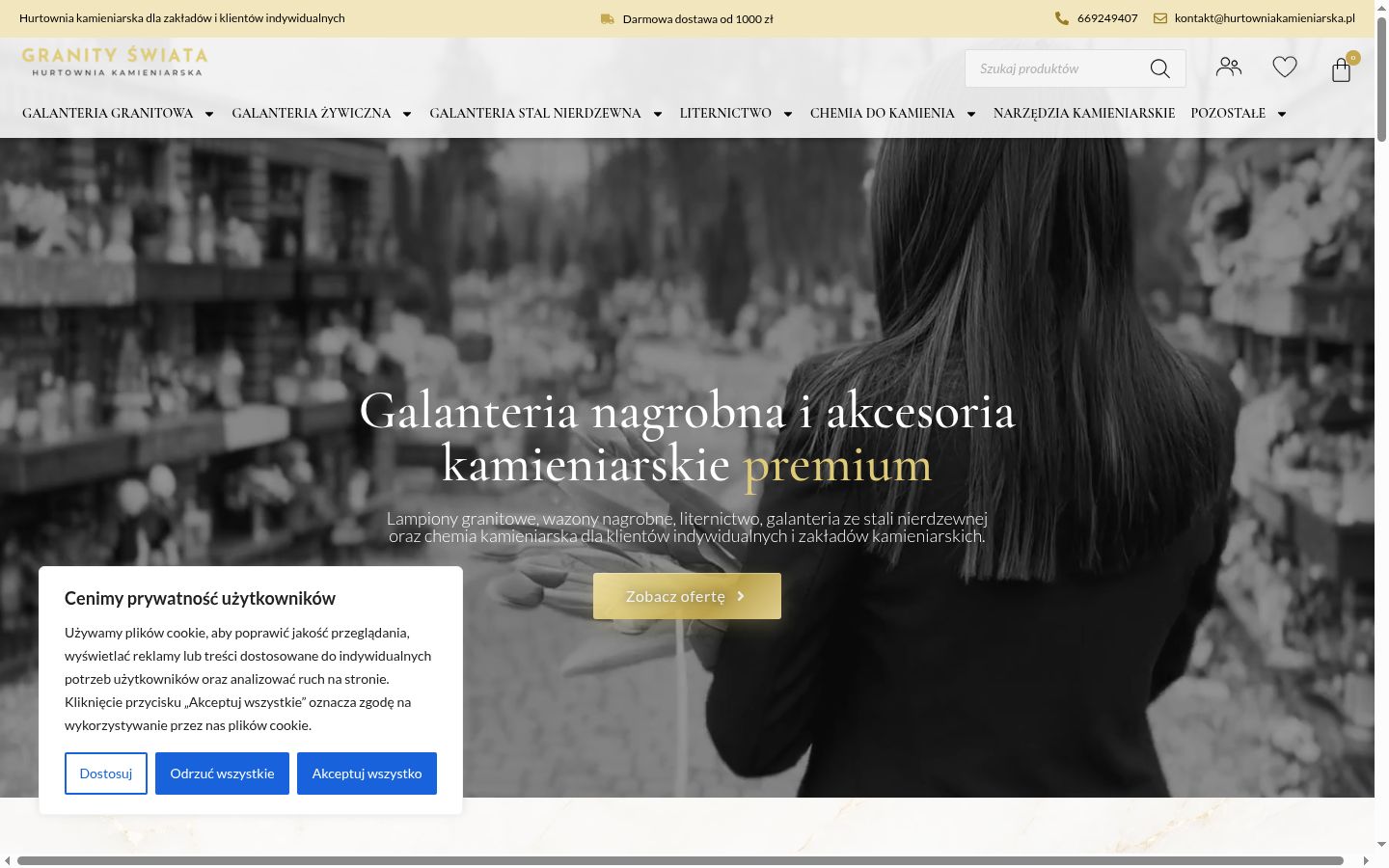
Task: Go to Narzędzia Kamieniarskie menu item
Action: [1084, 113]
